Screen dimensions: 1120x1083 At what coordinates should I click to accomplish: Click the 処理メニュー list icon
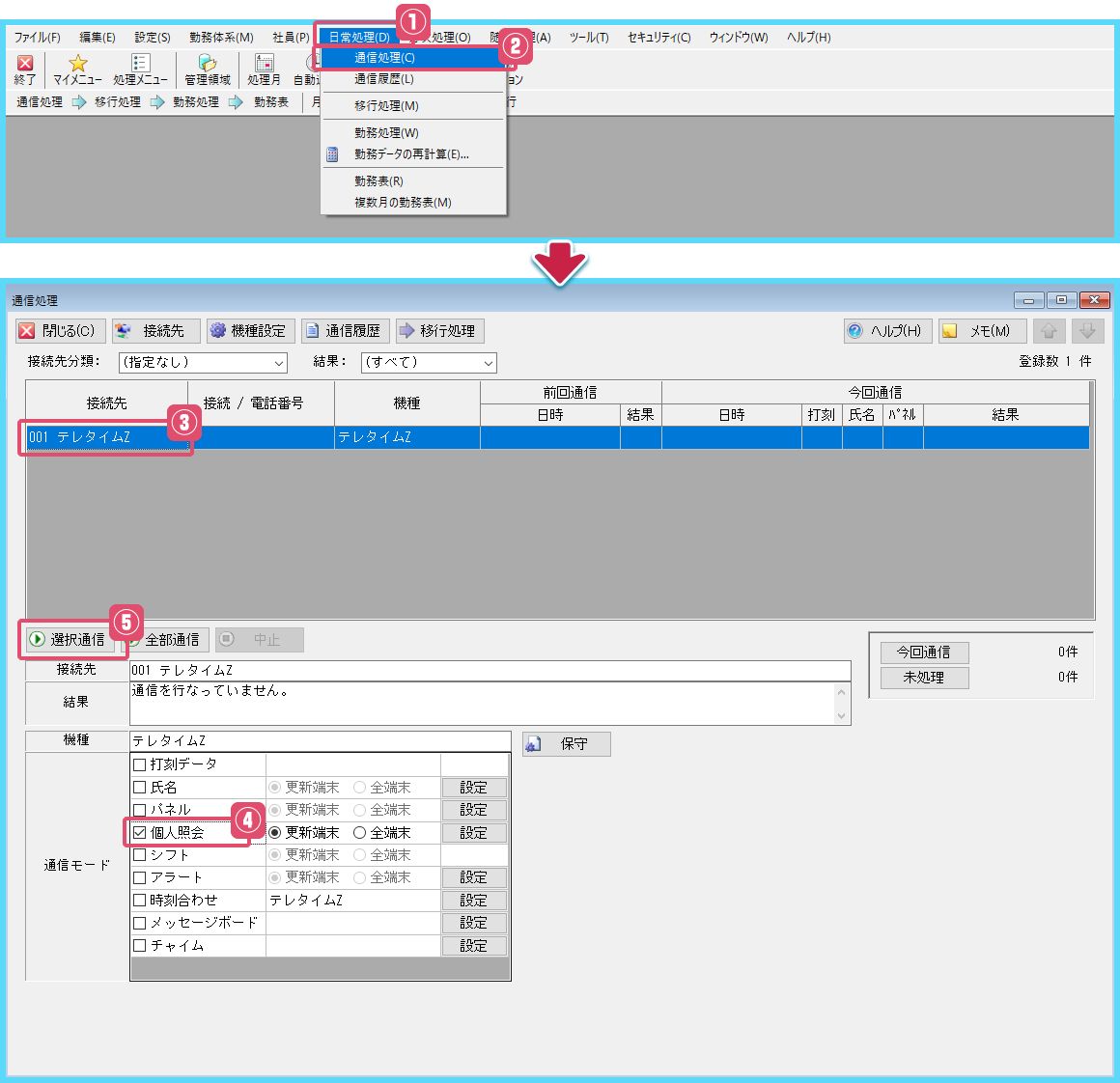pos(140,64)
